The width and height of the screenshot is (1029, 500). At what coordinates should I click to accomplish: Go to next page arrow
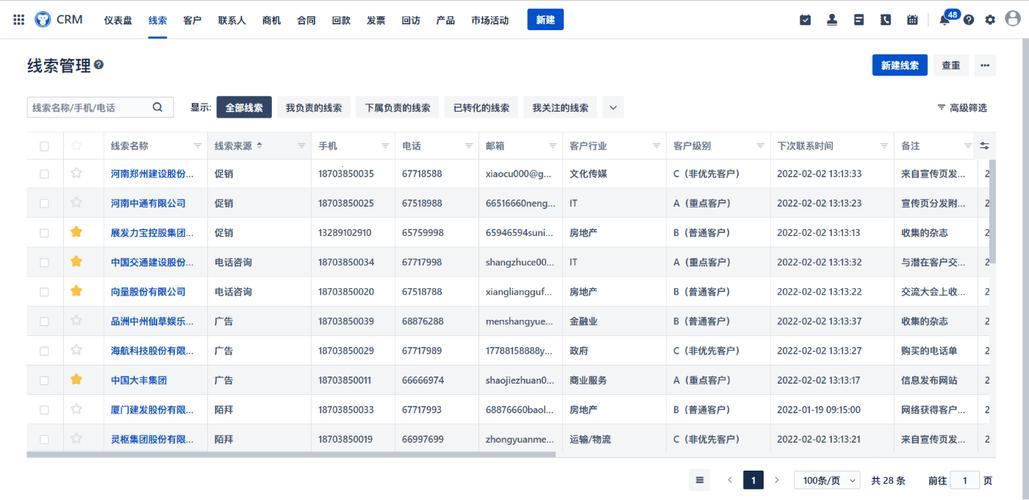click(777, 480)
